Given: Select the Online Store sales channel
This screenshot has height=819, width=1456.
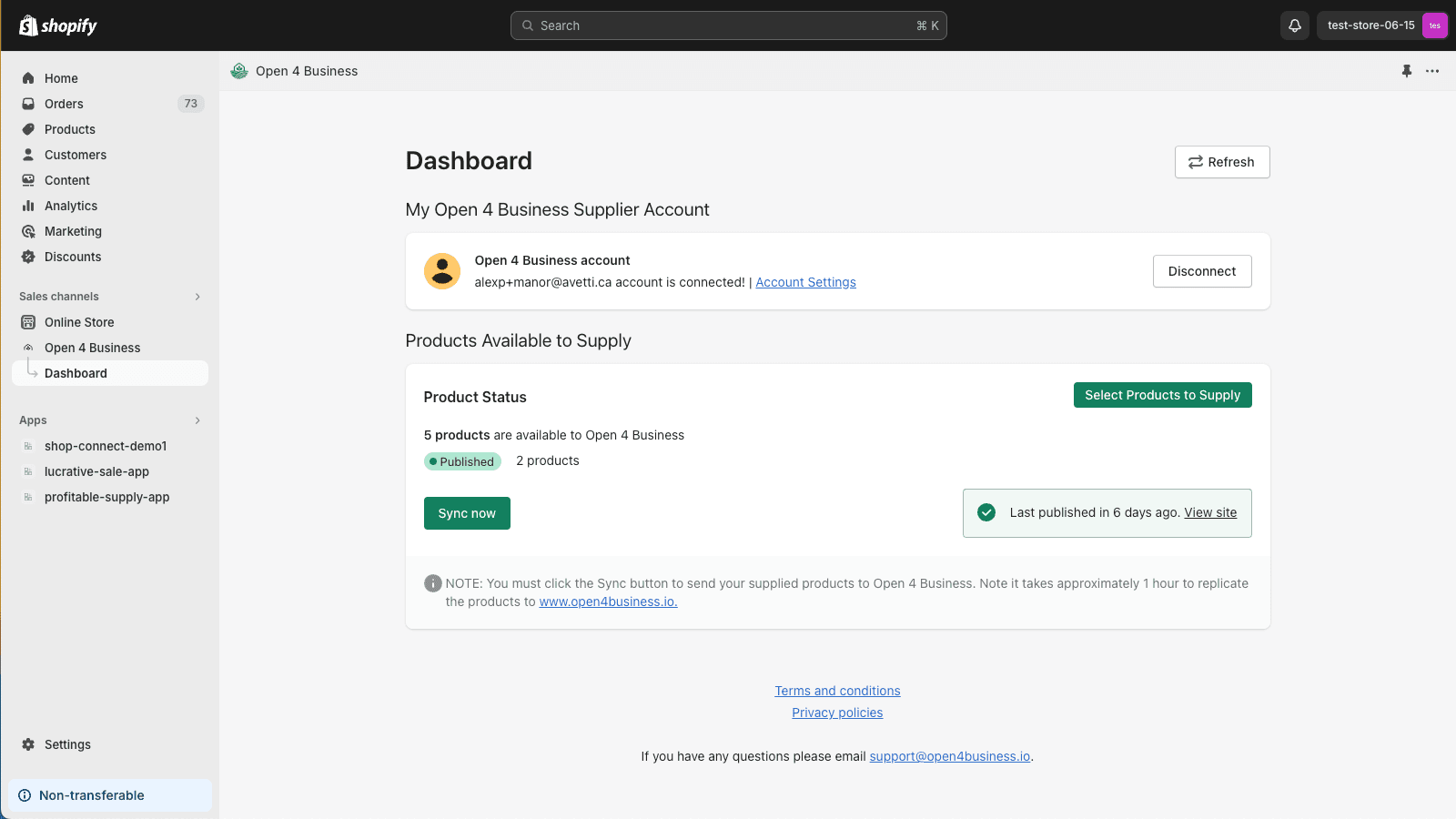Looking at the screenshot, I should point(79,322).
